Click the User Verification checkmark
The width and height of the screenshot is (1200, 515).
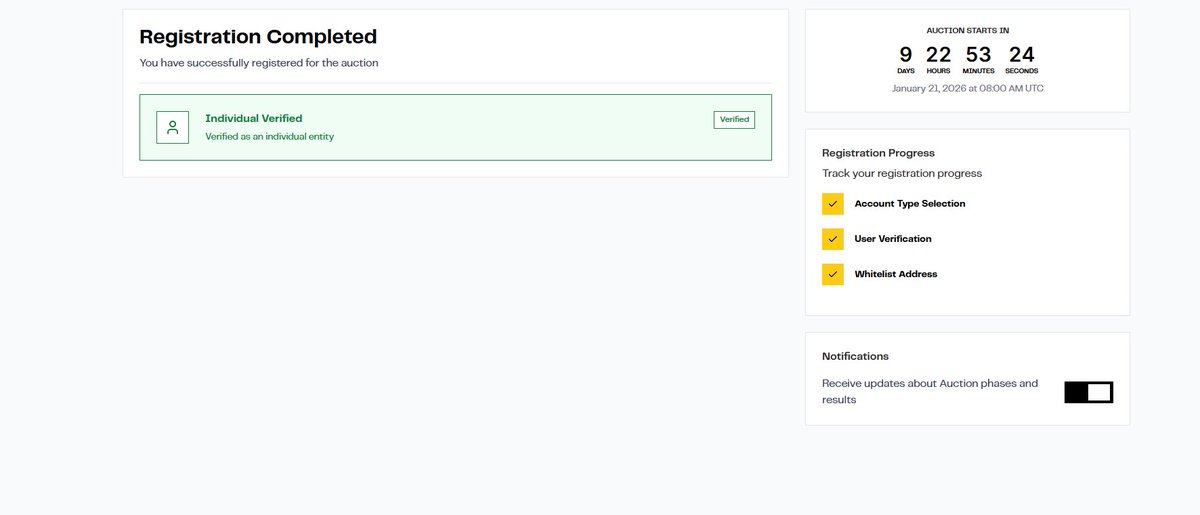833,239
